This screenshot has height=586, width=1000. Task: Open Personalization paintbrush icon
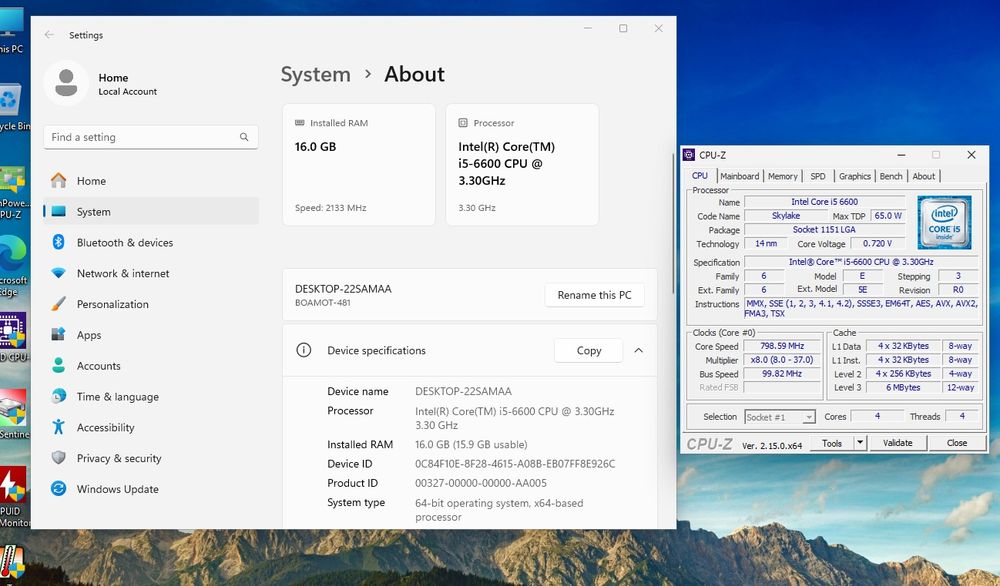click(59, 304)
